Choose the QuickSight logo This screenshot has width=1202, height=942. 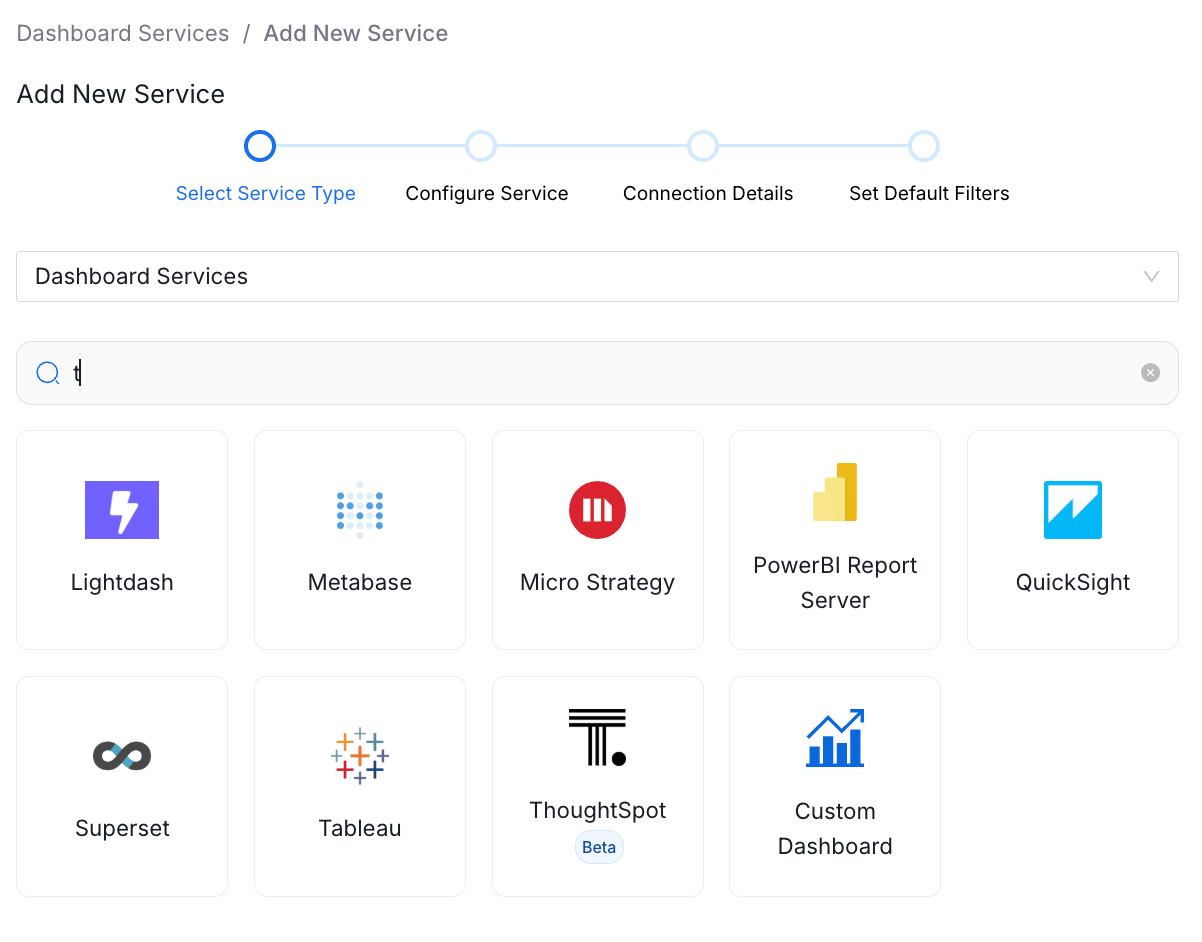1073,510
